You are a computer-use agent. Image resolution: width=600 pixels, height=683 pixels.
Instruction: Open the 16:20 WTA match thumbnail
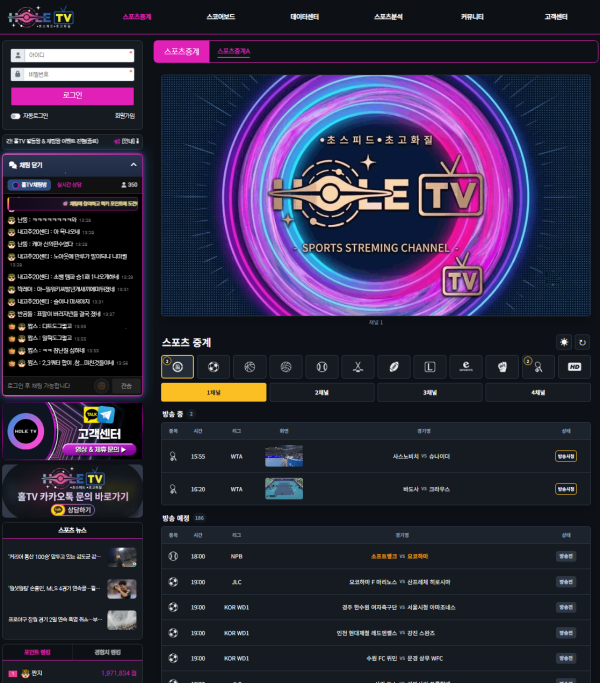tap(284, 489)
